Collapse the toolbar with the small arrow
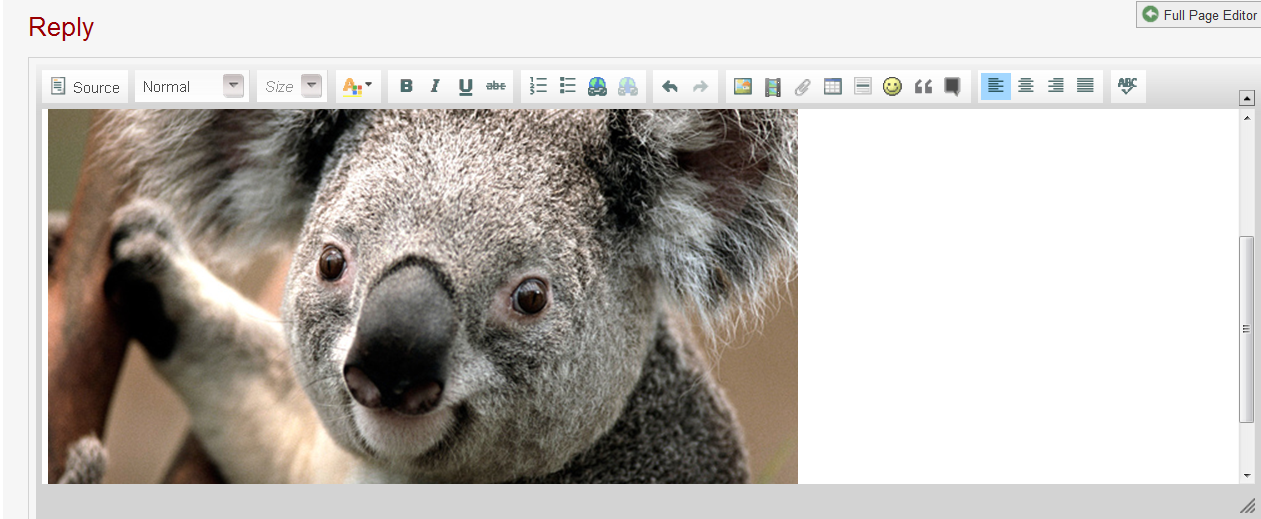The width and height of the screenshot is (1261, 519). [1246, 98]
